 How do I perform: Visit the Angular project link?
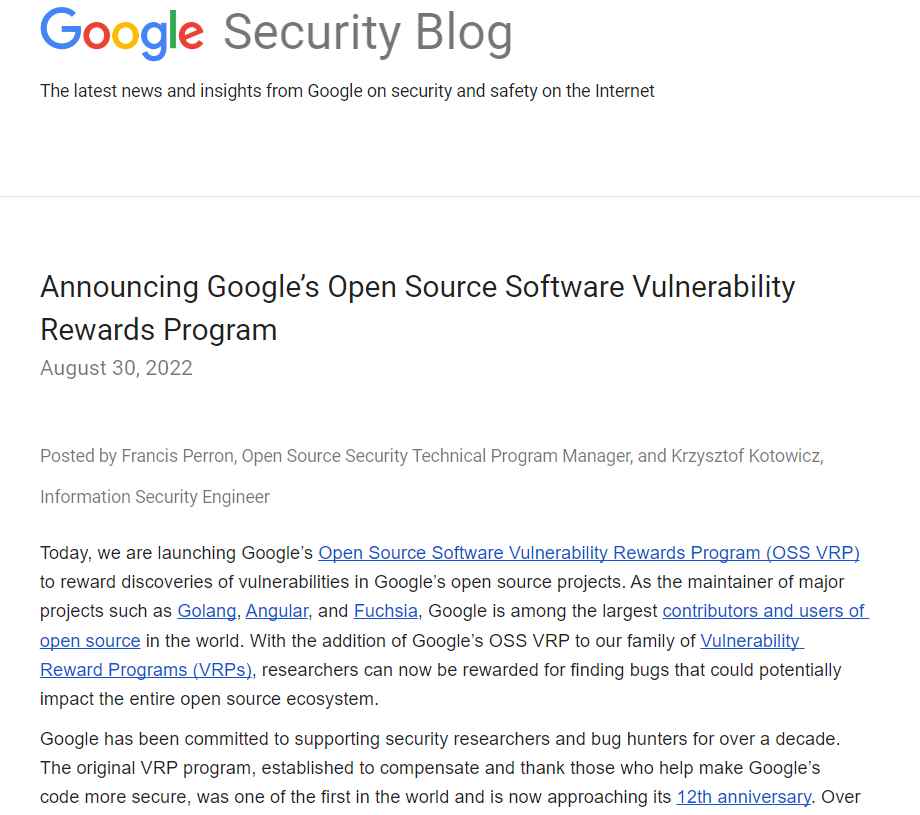[x=276, y=611]
